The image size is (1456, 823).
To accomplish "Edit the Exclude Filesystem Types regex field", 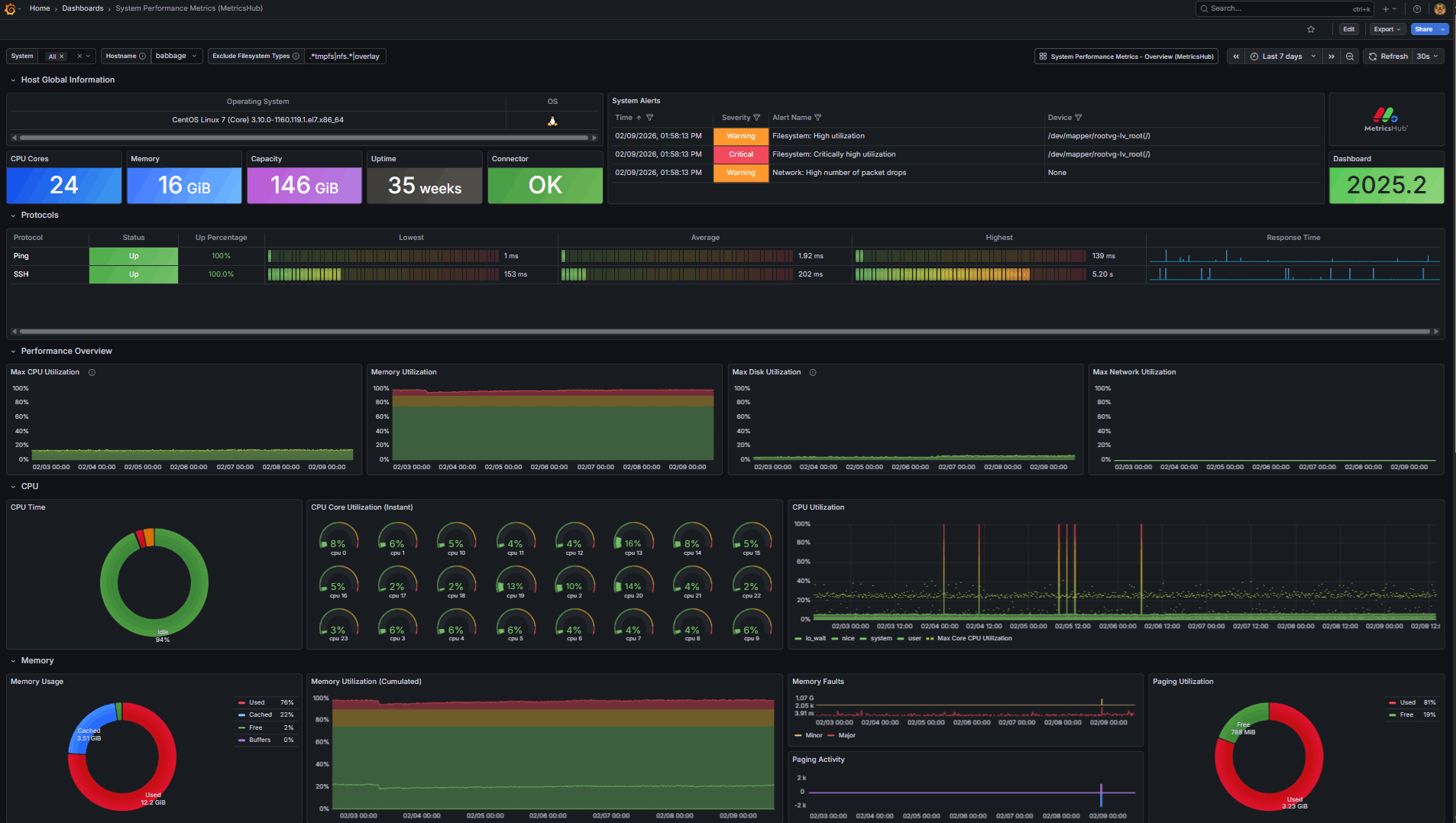I will pos(345,56).
